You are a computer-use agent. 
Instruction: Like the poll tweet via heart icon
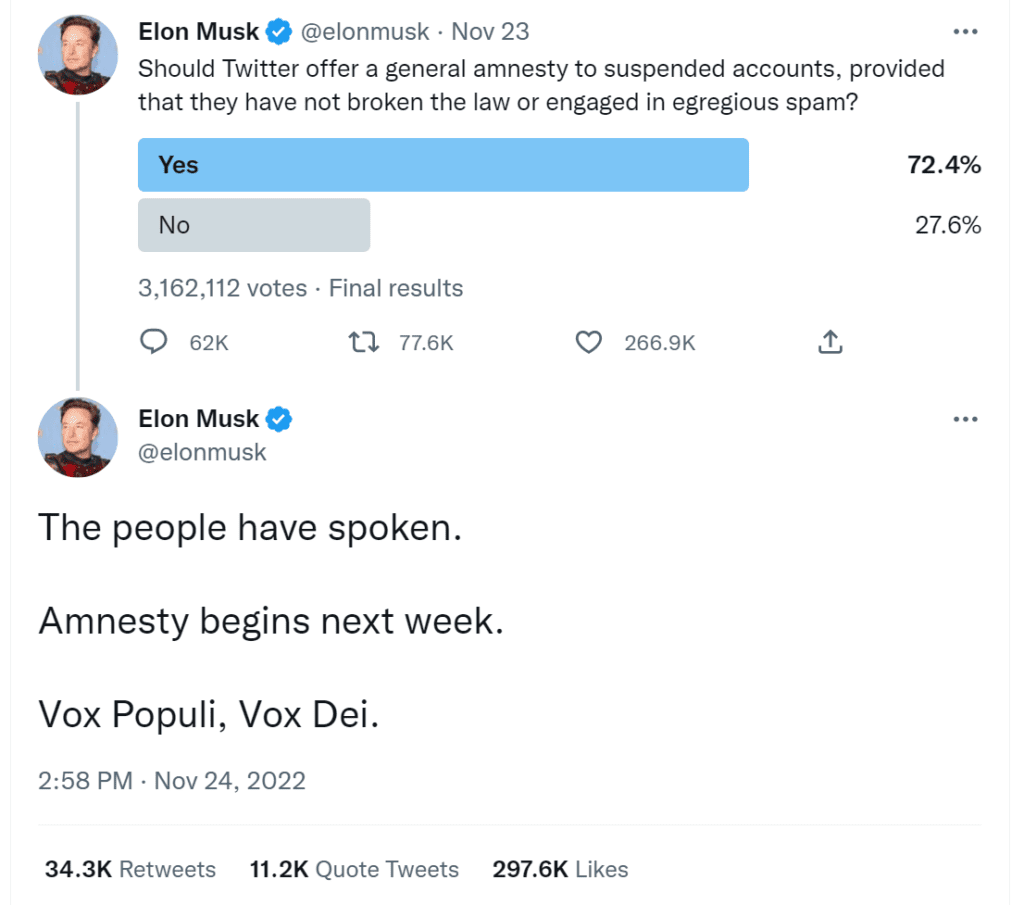(x=588, y=342)
